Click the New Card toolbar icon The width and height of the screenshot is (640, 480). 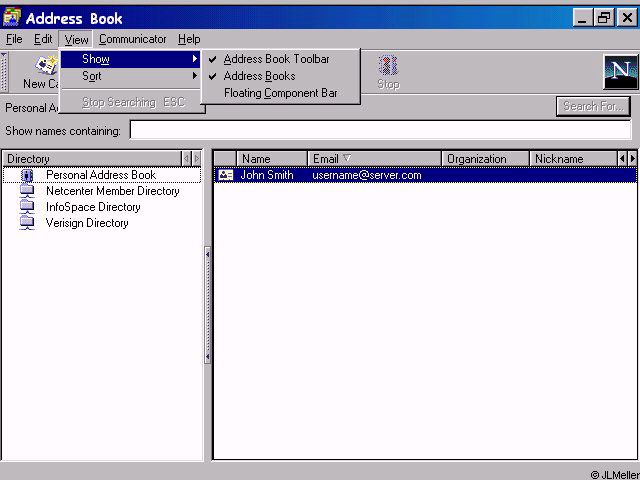click(x=46, y=65)
